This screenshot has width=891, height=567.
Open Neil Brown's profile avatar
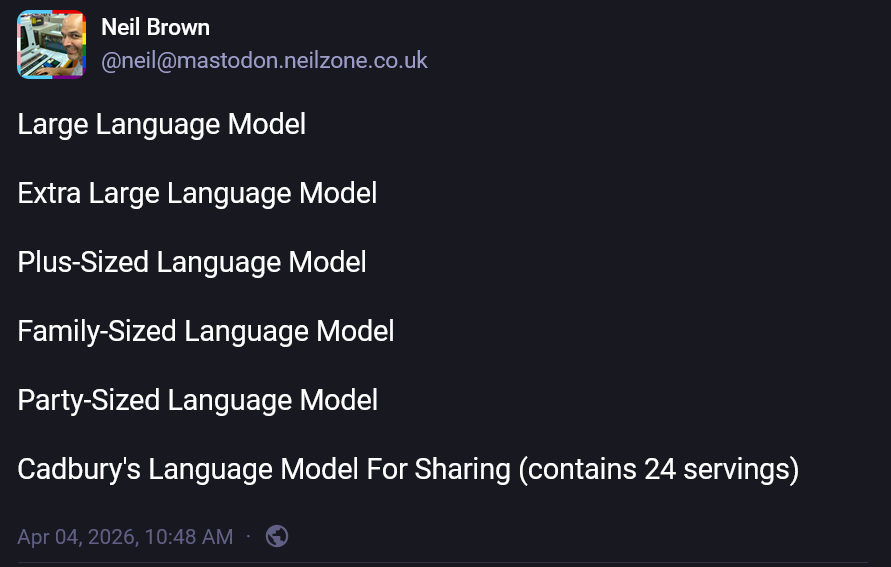[52, 44]
